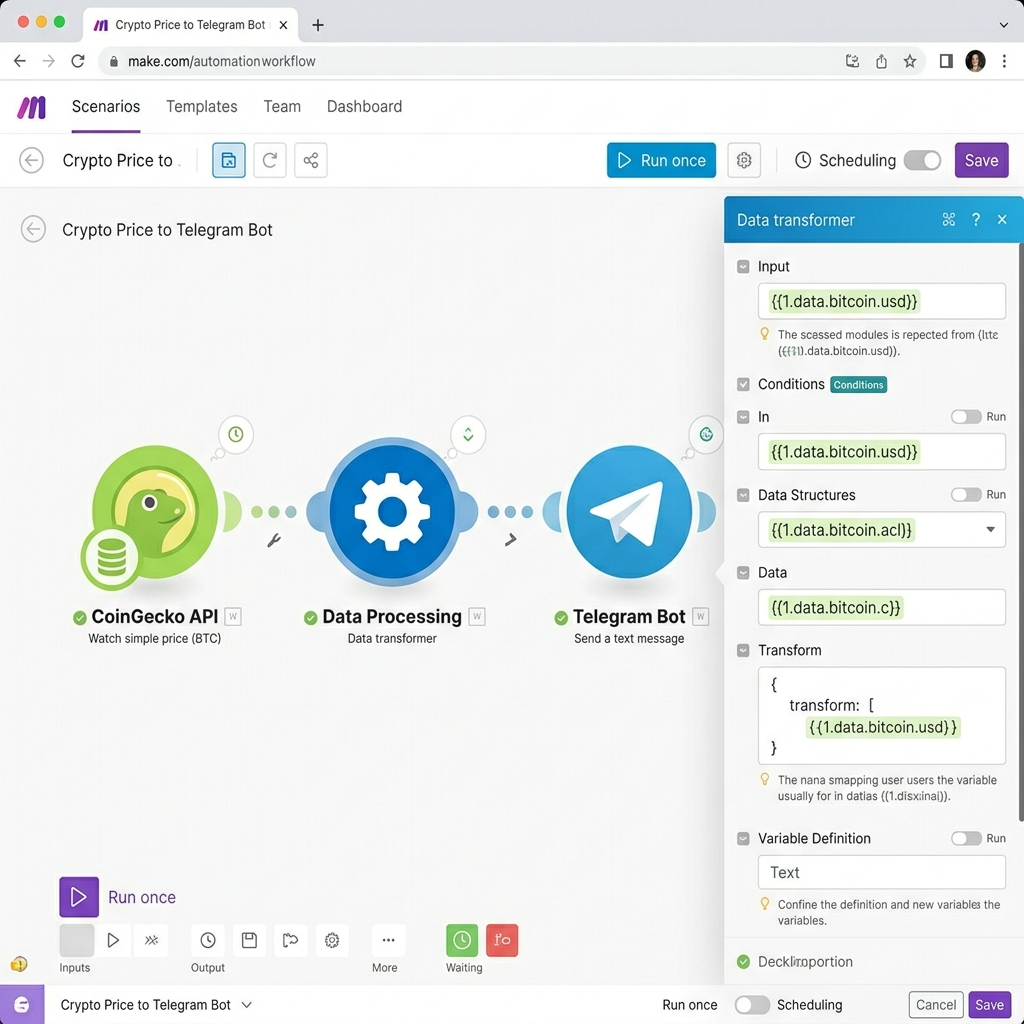Click the canvas back arrow beside scenario title
This screenshot has height=1024, width=1024.
(33, 229)
